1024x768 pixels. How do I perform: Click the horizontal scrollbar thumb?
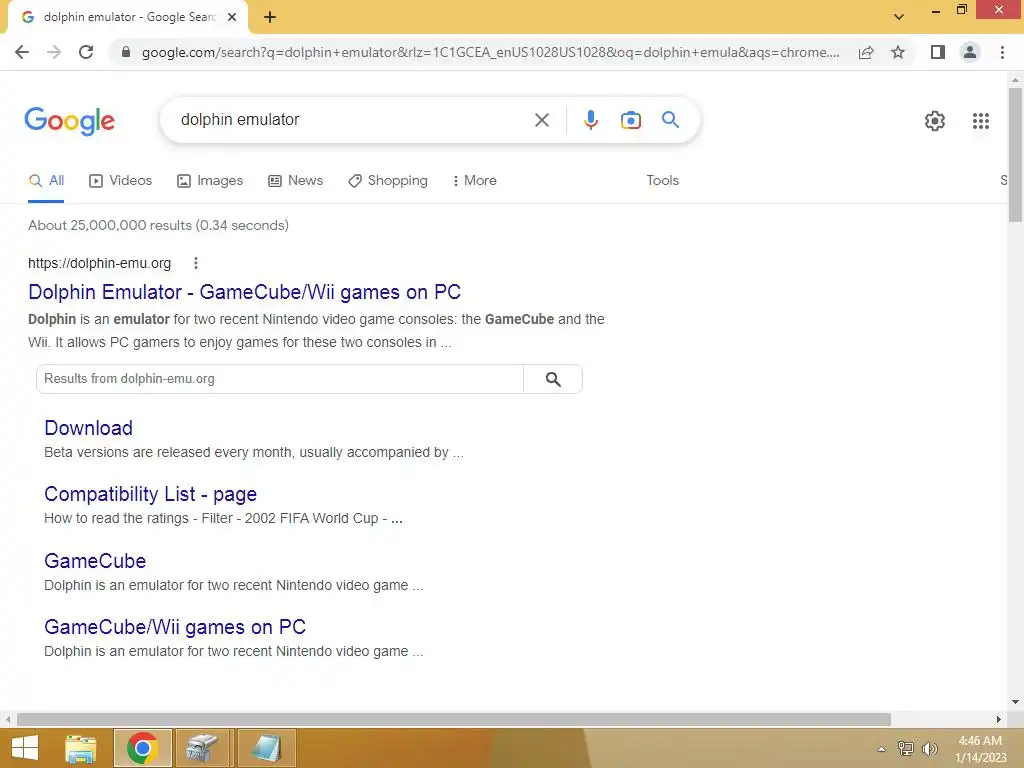point(454,719)
